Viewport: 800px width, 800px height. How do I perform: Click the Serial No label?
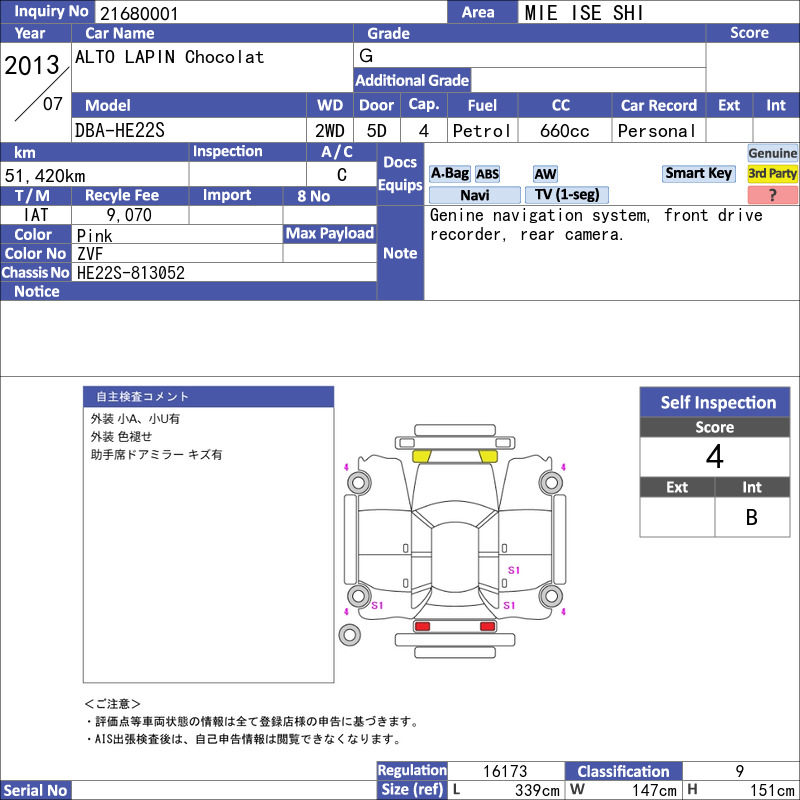pos(36,790)
